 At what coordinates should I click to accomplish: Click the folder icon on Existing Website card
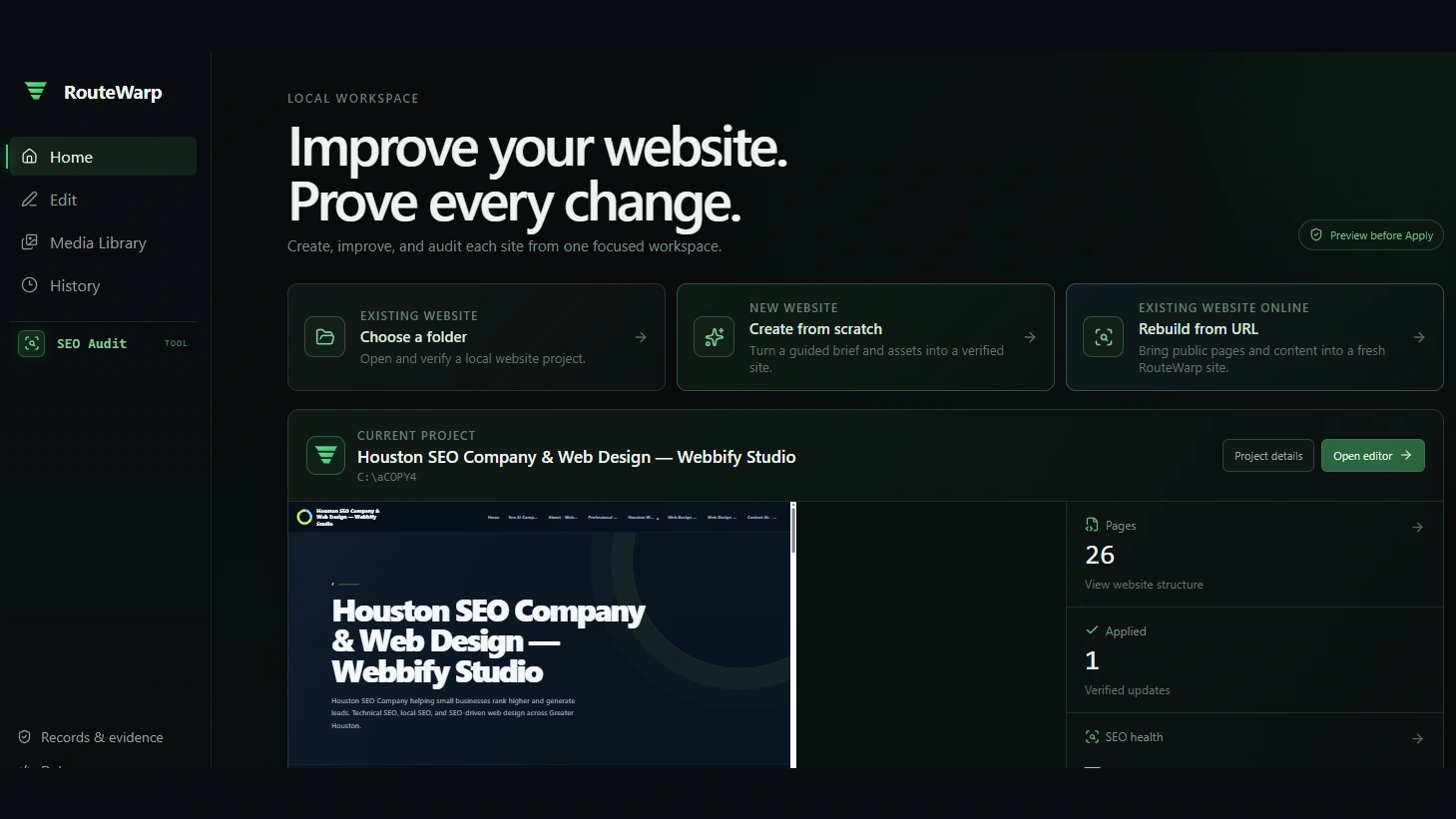coord(324,337)
